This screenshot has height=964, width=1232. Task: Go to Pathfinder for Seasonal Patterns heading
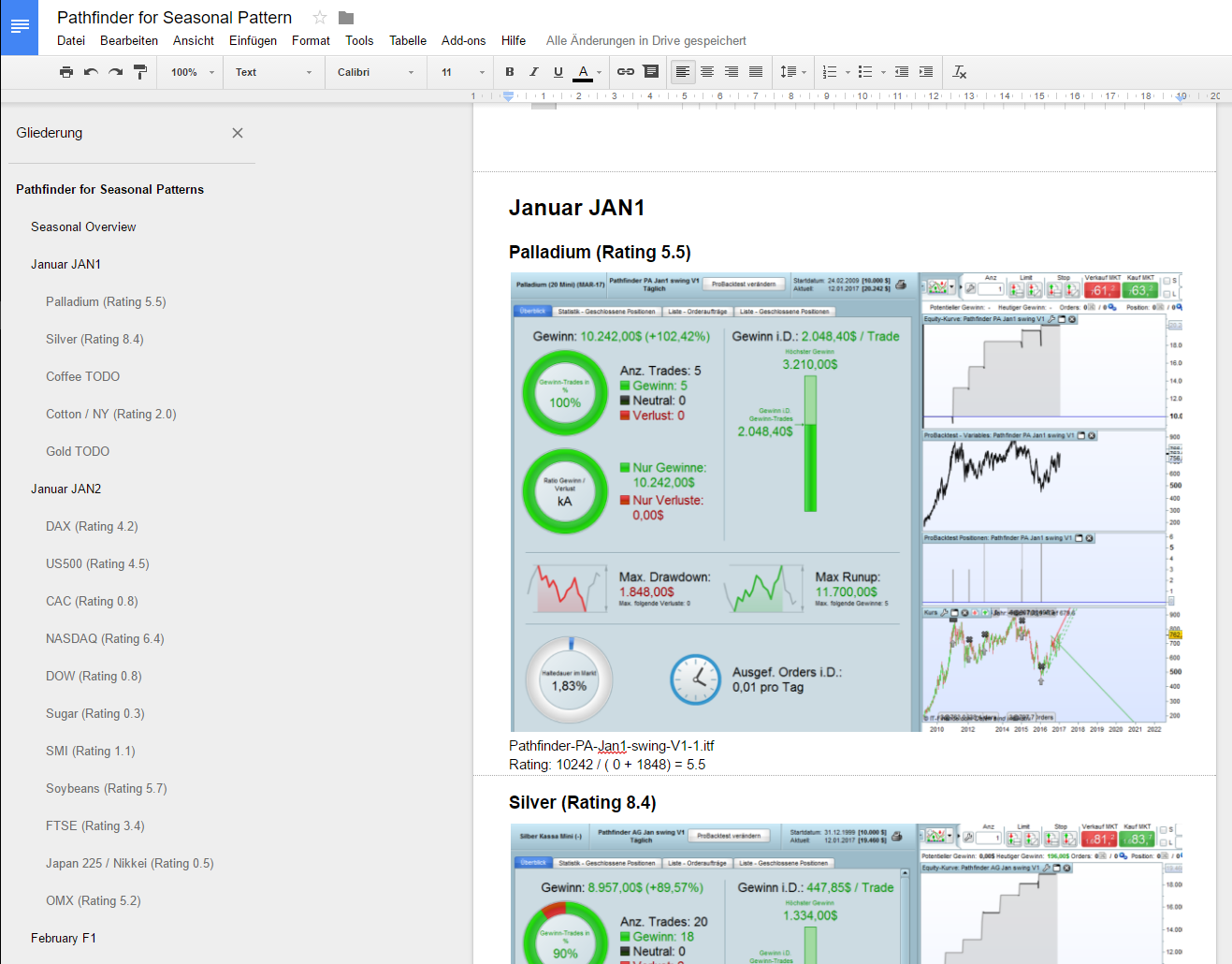point(110,189)
